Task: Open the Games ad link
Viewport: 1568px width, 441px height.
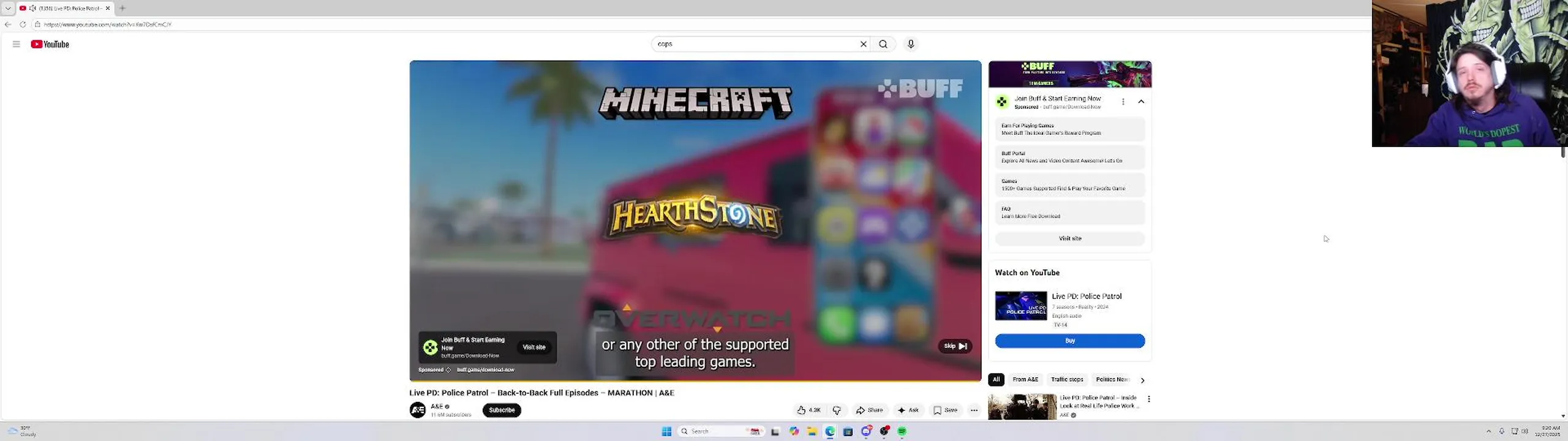Action: pos(1070,184)
